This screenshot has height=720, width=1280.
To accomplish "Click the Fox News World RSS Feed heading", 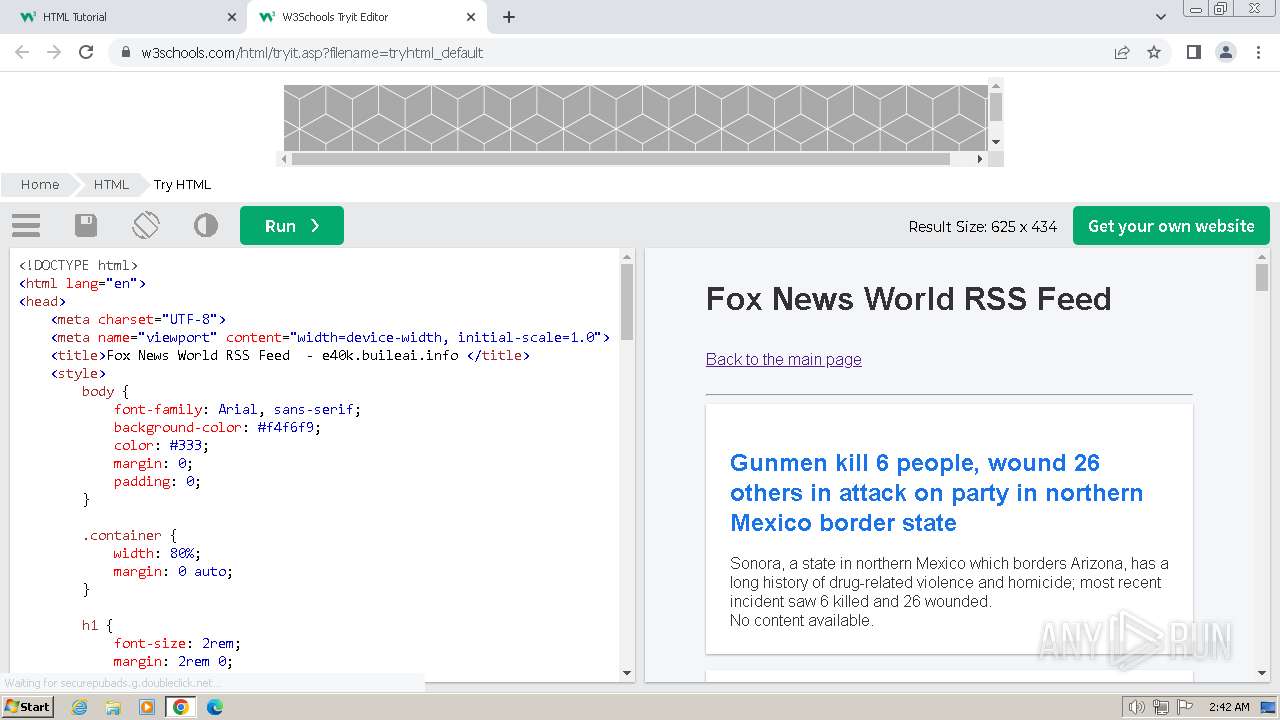I will [x=908, y=298].
